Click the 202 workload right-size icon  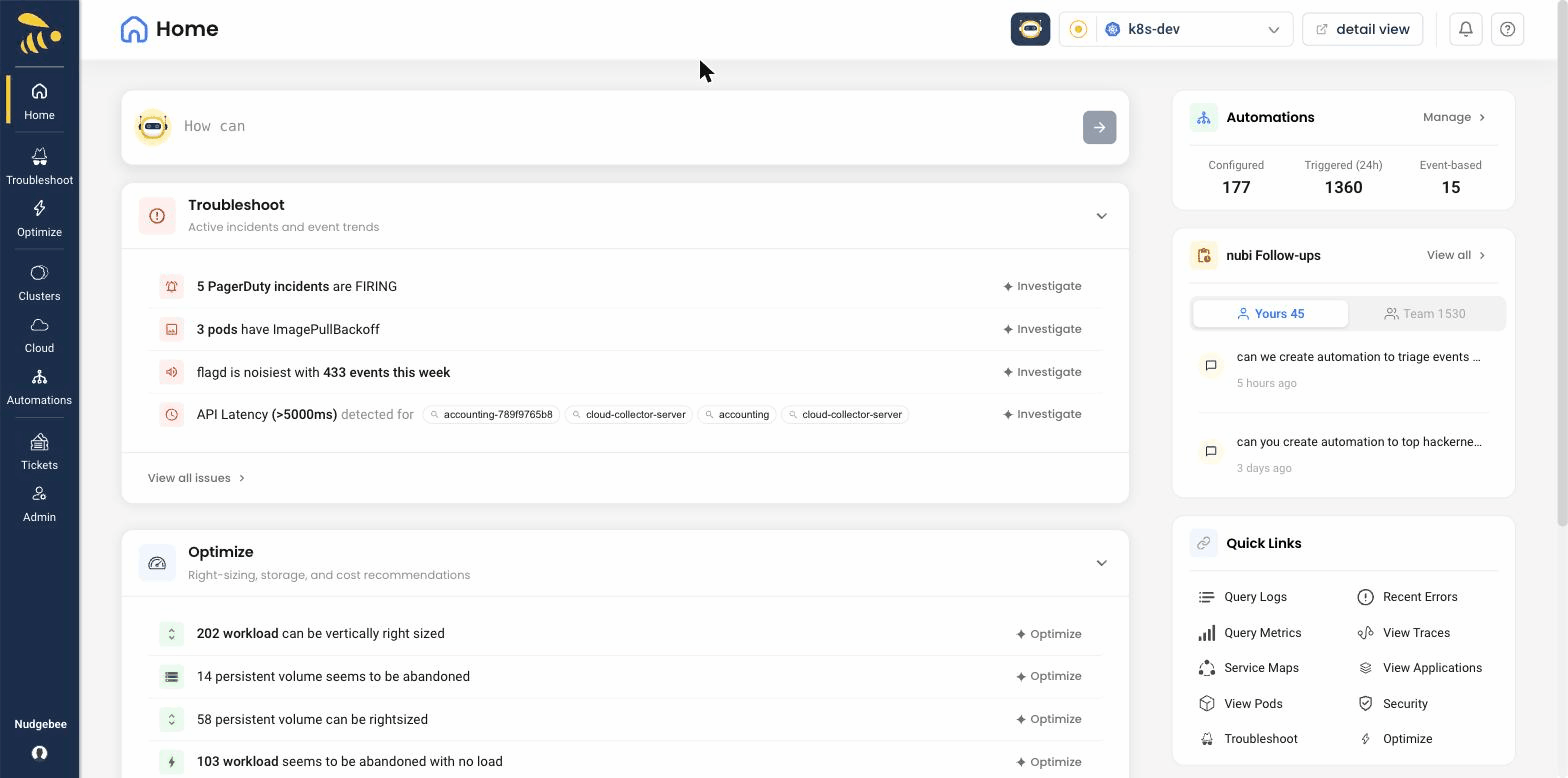click(171, 634)
